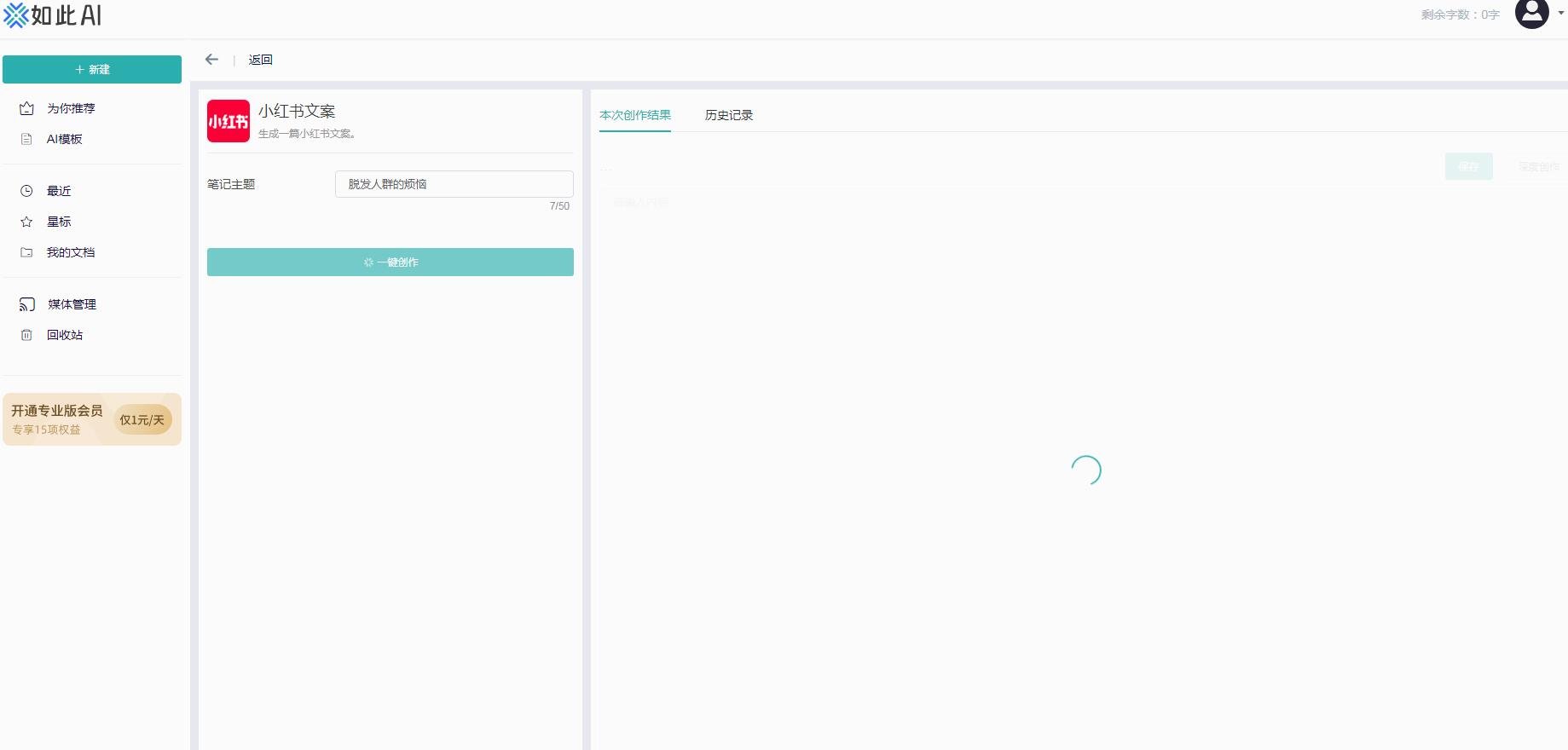Focus the 笔记主题 input field
This screenshot has width=1568, height=750.
(x=454, y=184)
